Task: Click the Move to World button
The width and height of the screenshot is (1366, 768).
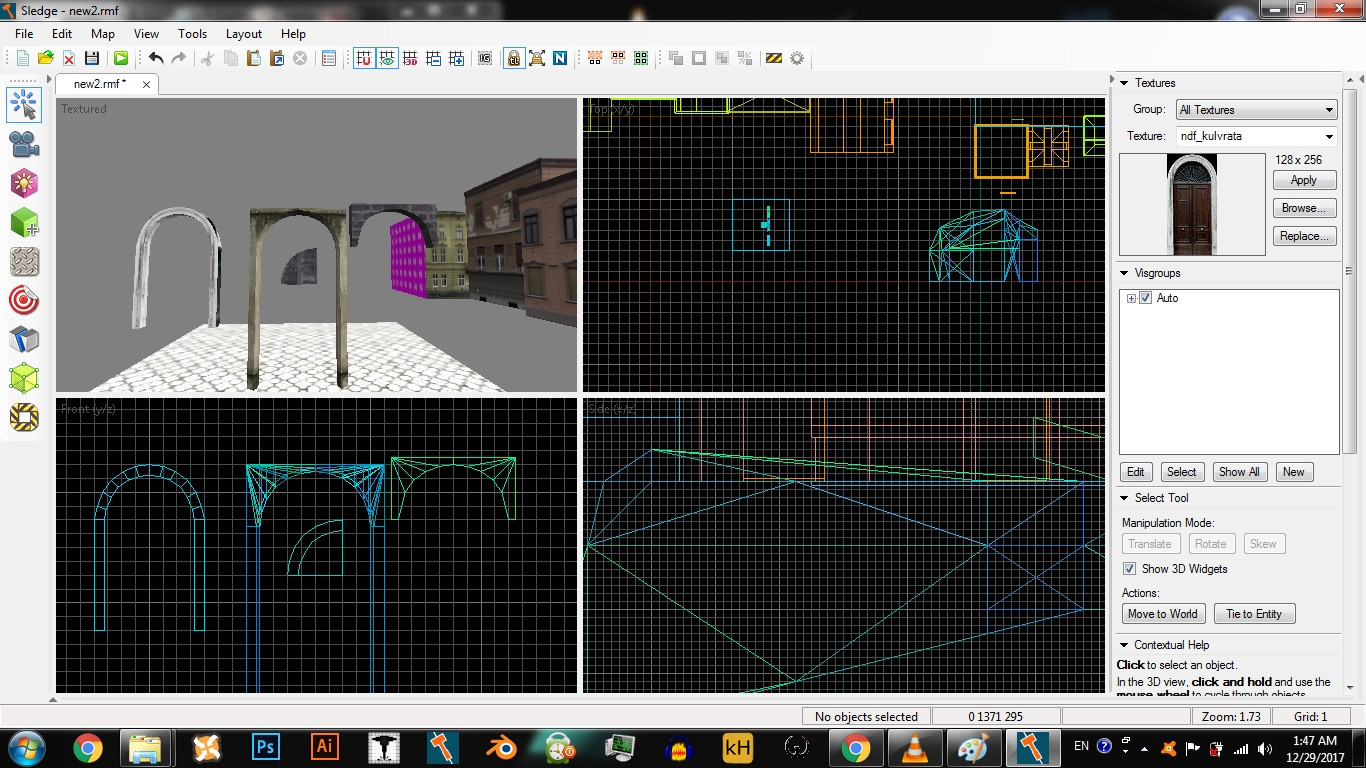Action: pos(1162,614)
